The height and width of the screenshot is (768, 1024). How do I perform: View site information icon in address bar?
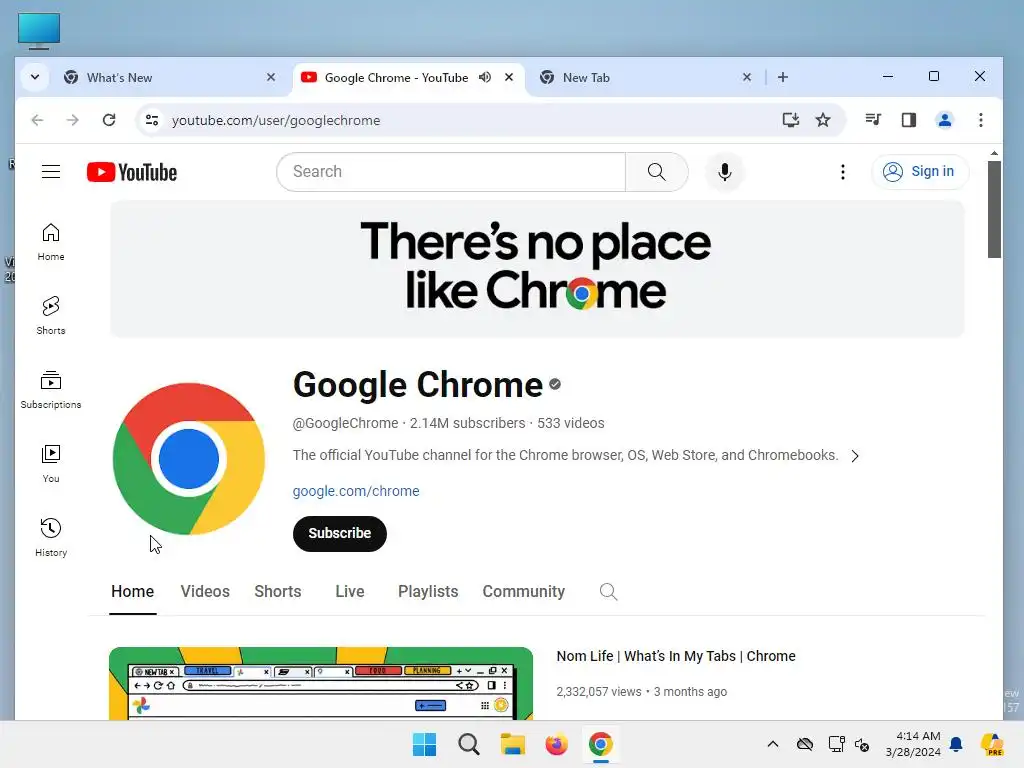[152, 120]
